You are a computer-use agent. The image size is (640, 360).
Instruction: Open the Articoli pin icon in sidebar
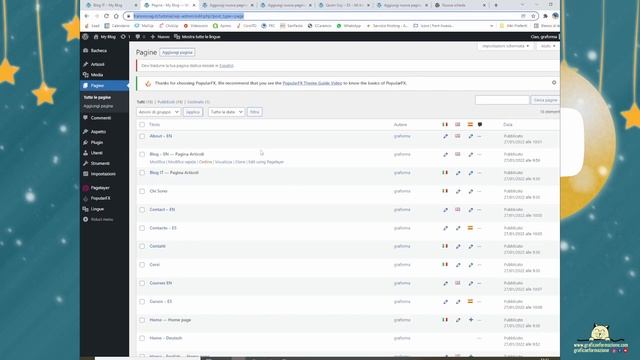(86, 64)
